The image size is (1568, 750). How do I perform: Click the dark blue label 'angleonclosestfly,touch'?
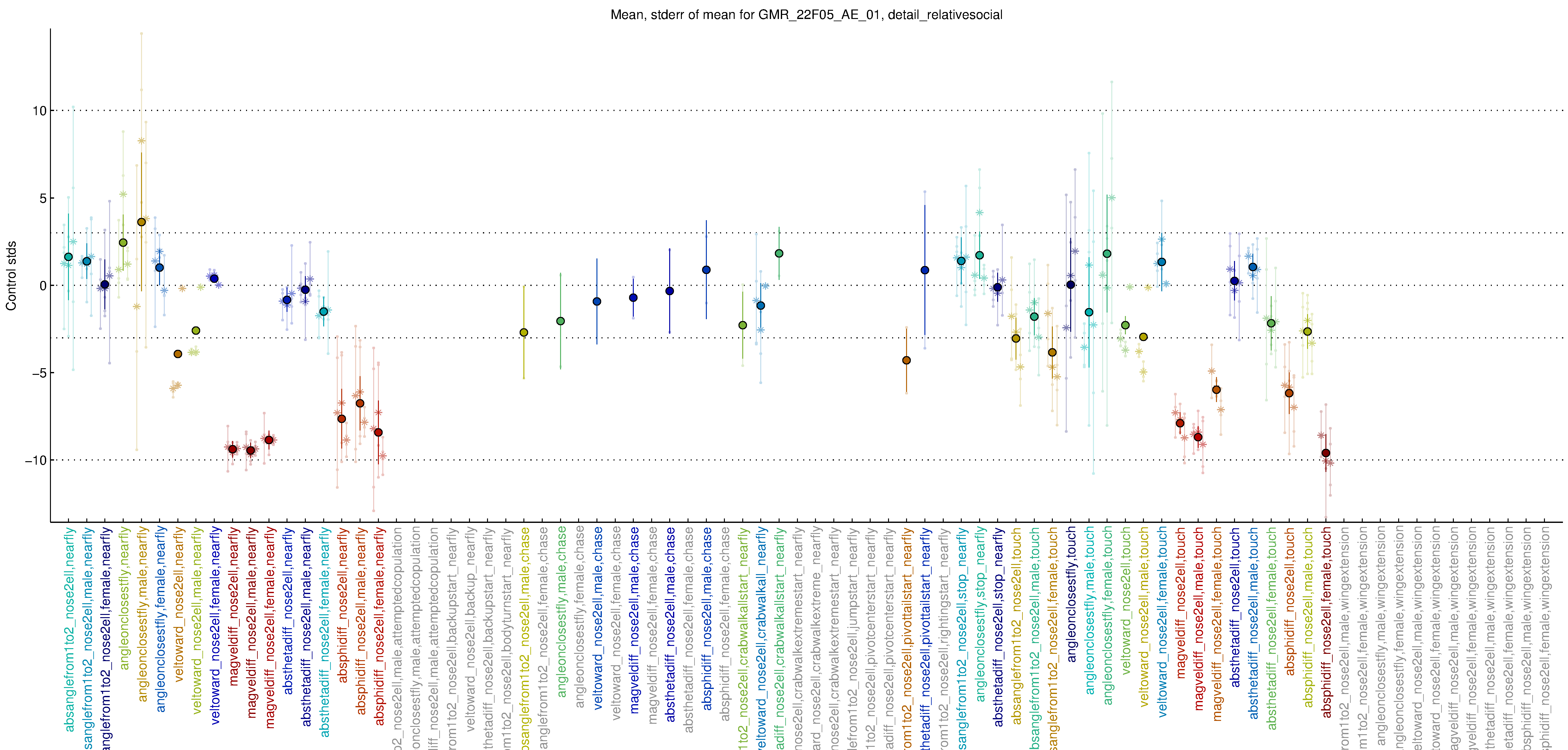tap(1072, 595)
